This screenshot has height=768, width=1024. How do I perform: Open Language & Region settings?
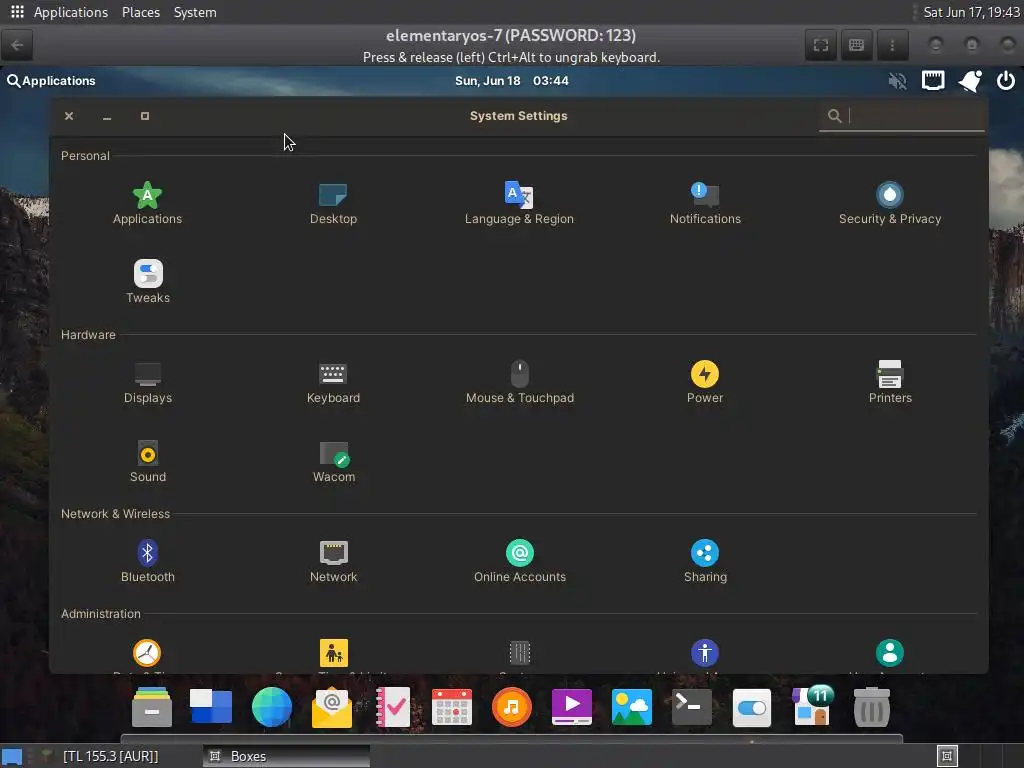click(519, 203)
